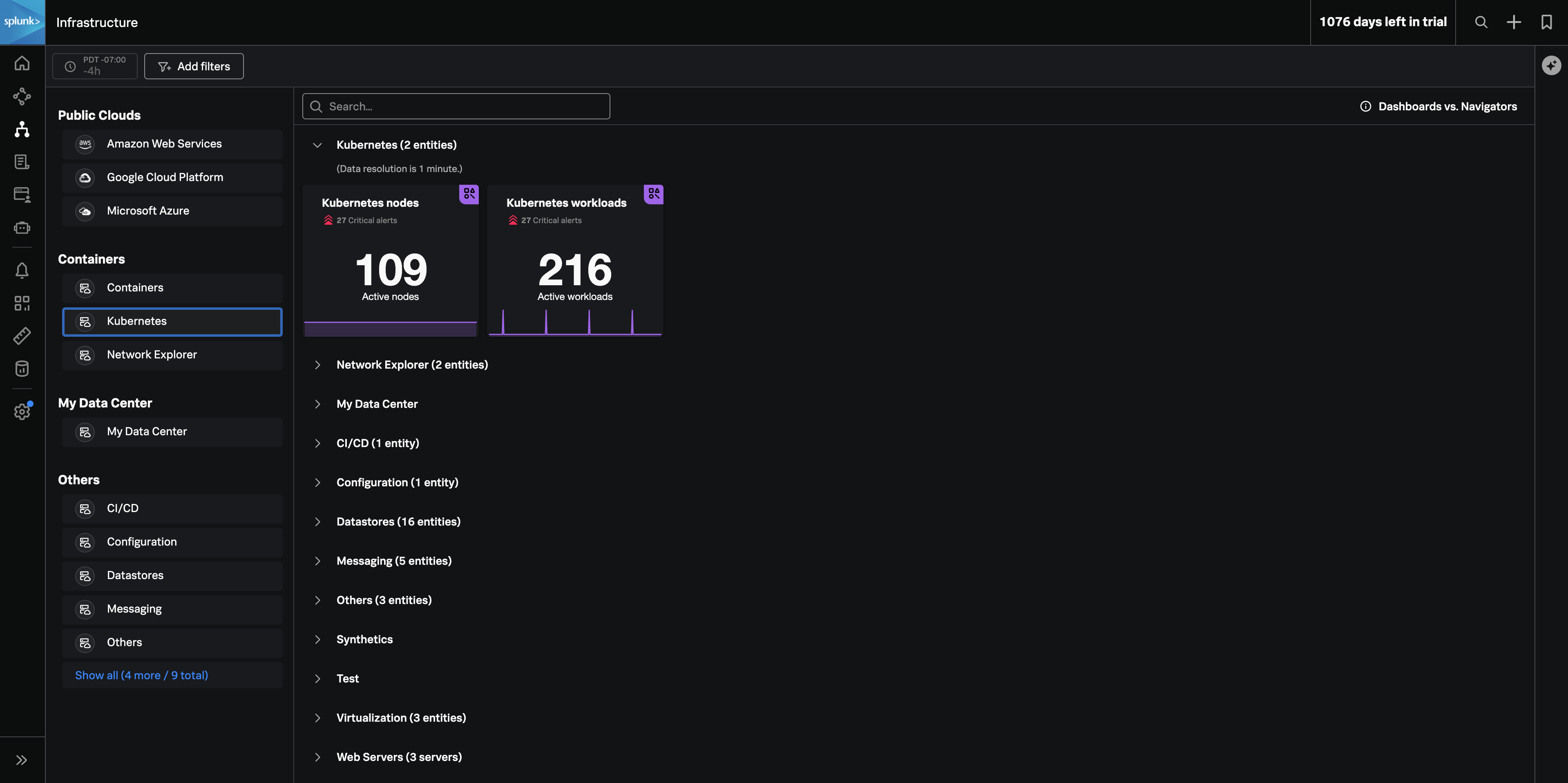Open the global search magnifier icon

[x=1481, y=22]
